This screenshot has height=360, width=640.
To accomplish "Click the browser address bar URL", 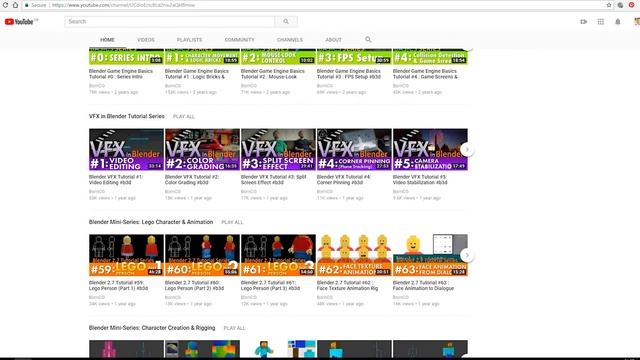I will point(124,5).
